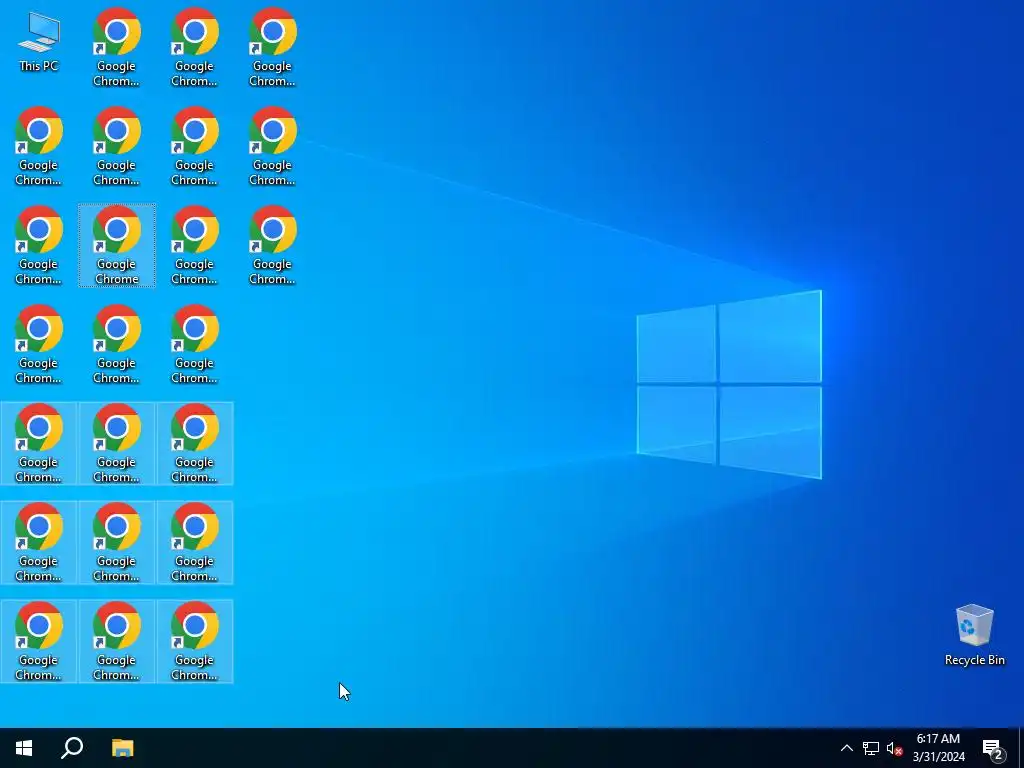The height and width of the screenshot is (768, 1024).
Task: Launch File Explorer from the taskbar
Action: coord(122,748)
